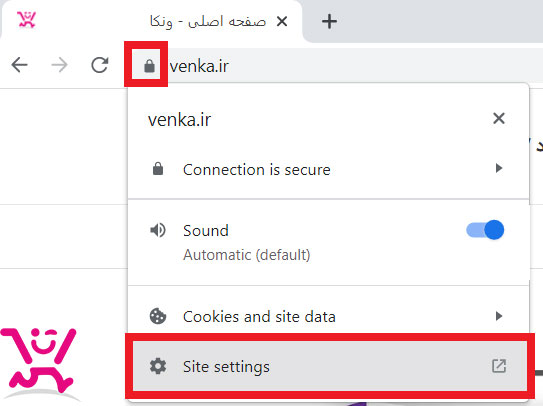Expand Cookies and site data arrow

[499, 316]
